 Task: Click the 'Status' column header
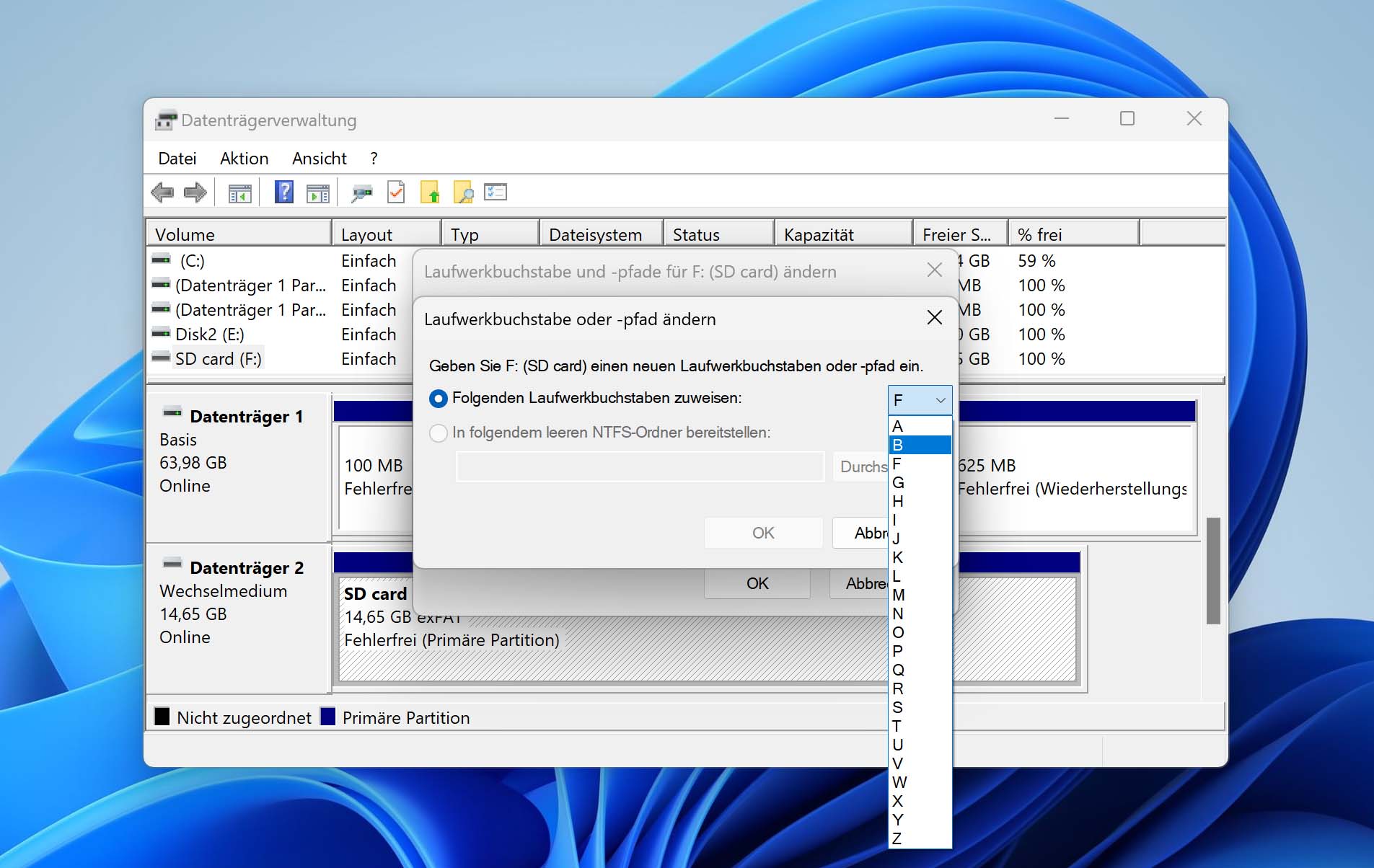click(x=719, y=234)
